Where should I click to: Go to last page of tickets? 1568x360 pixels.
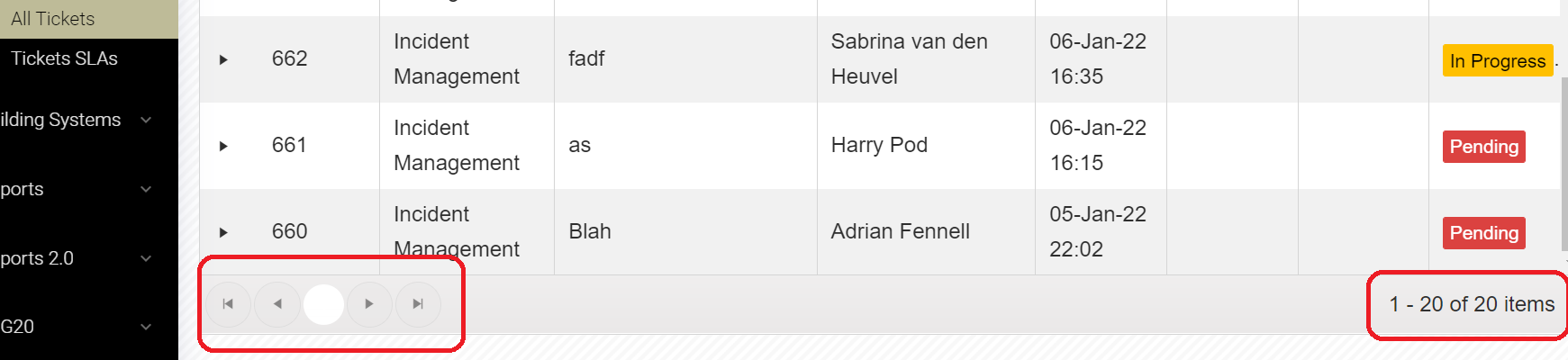tap(418, 304)
